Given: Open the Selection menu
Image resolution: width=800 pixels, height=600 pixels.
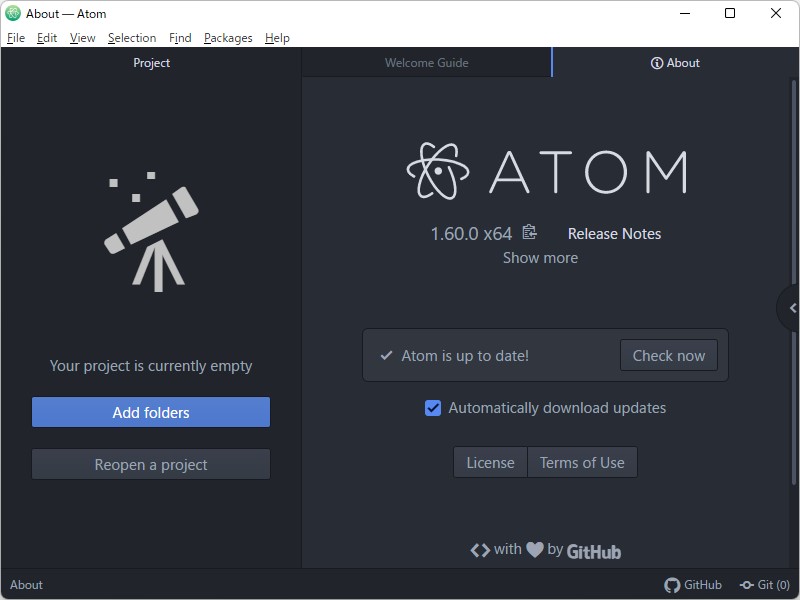Looking at the screenshot, I should tap(132, 37).
